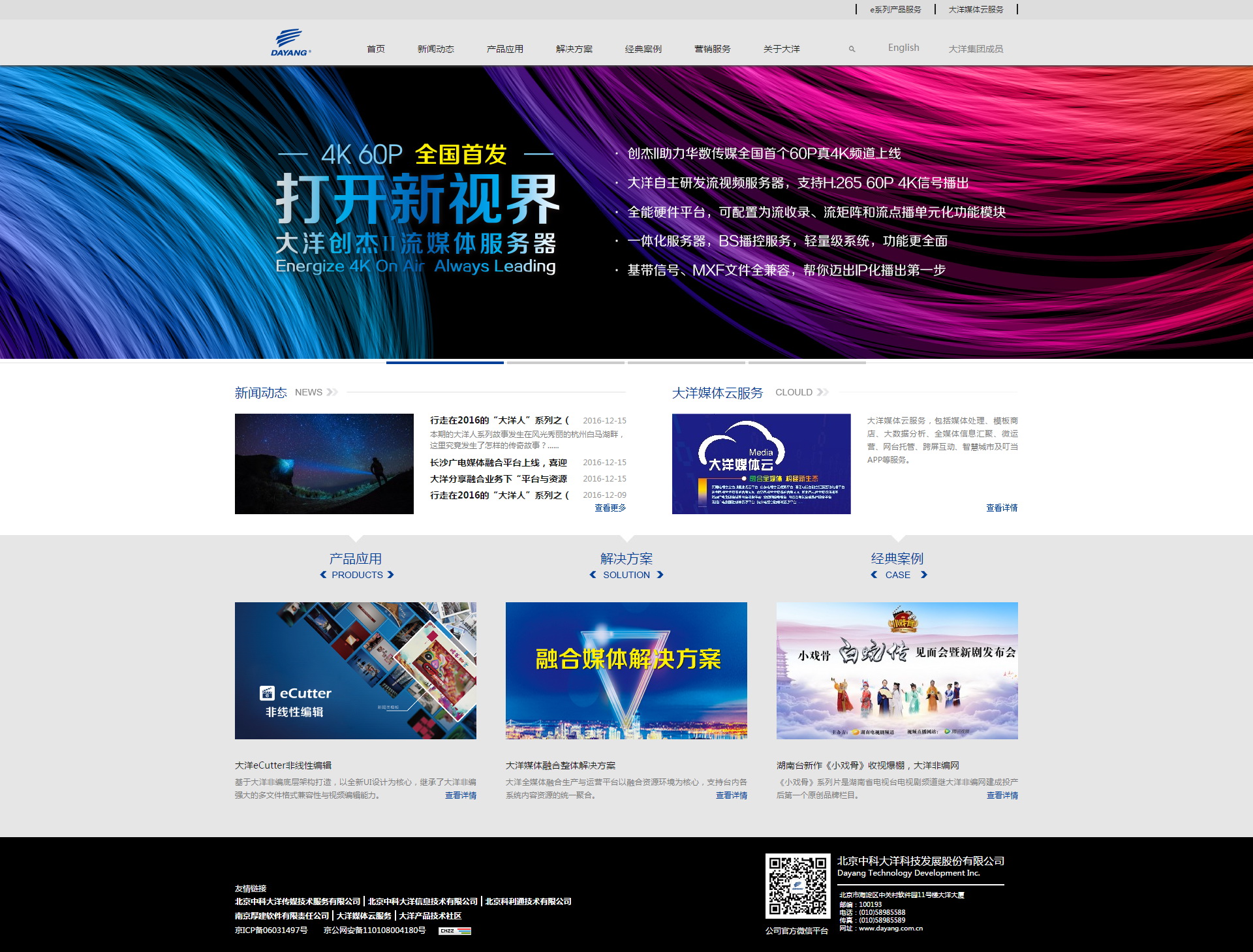Click the right arrow beside CASE

[x=924, y=575]
